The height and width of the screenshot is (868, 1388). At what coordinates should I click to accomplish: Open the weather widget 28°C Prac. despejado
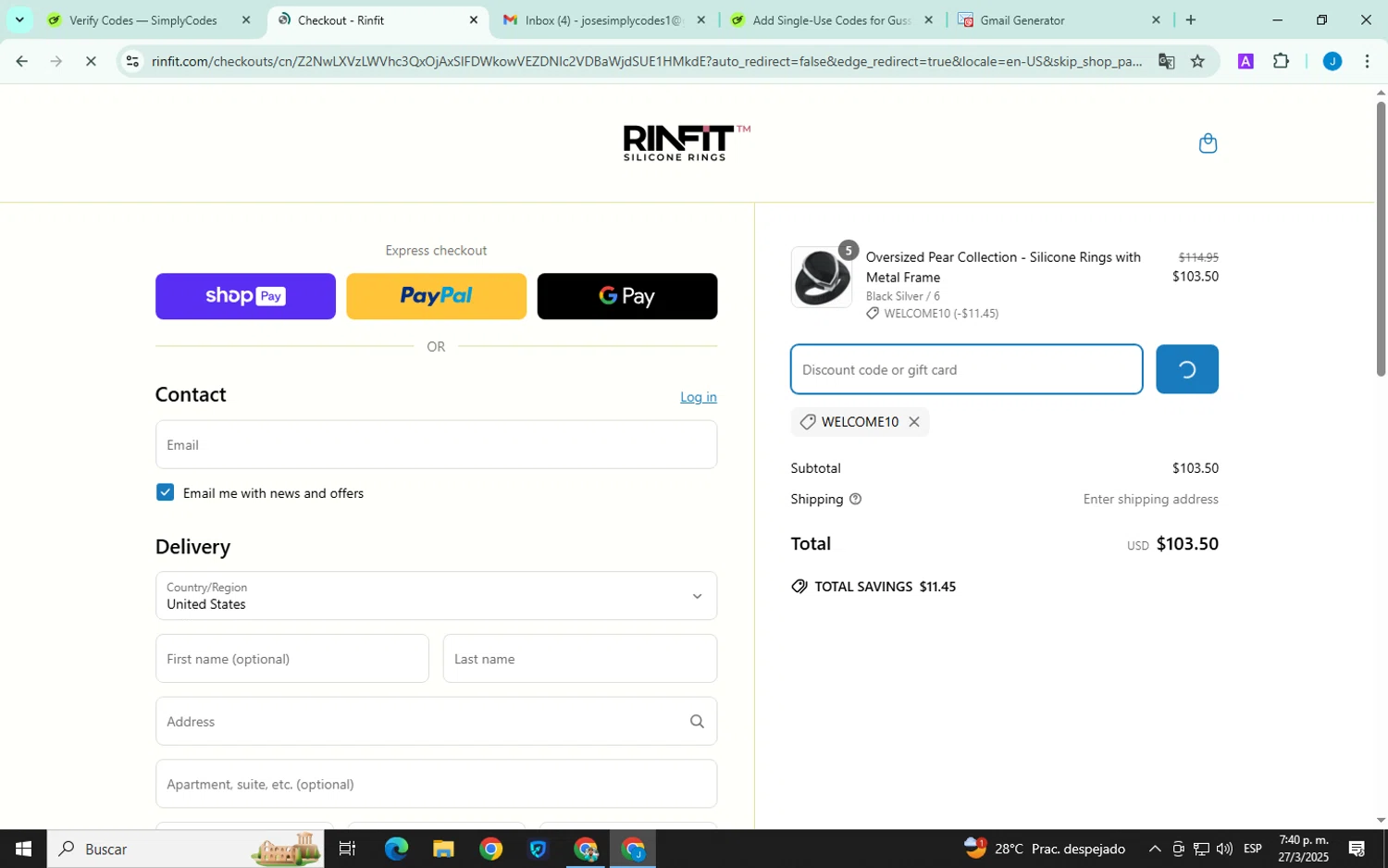tap(1045, 849)
